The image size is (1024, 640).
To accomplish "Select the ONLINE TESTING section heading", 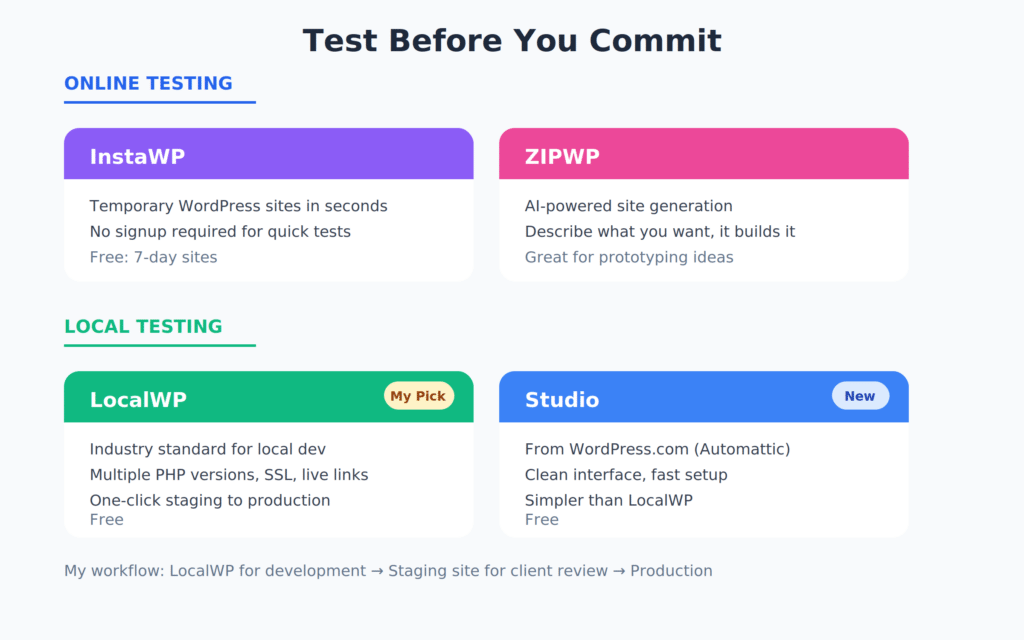I will pyautogui.click(x=148, y=83).
